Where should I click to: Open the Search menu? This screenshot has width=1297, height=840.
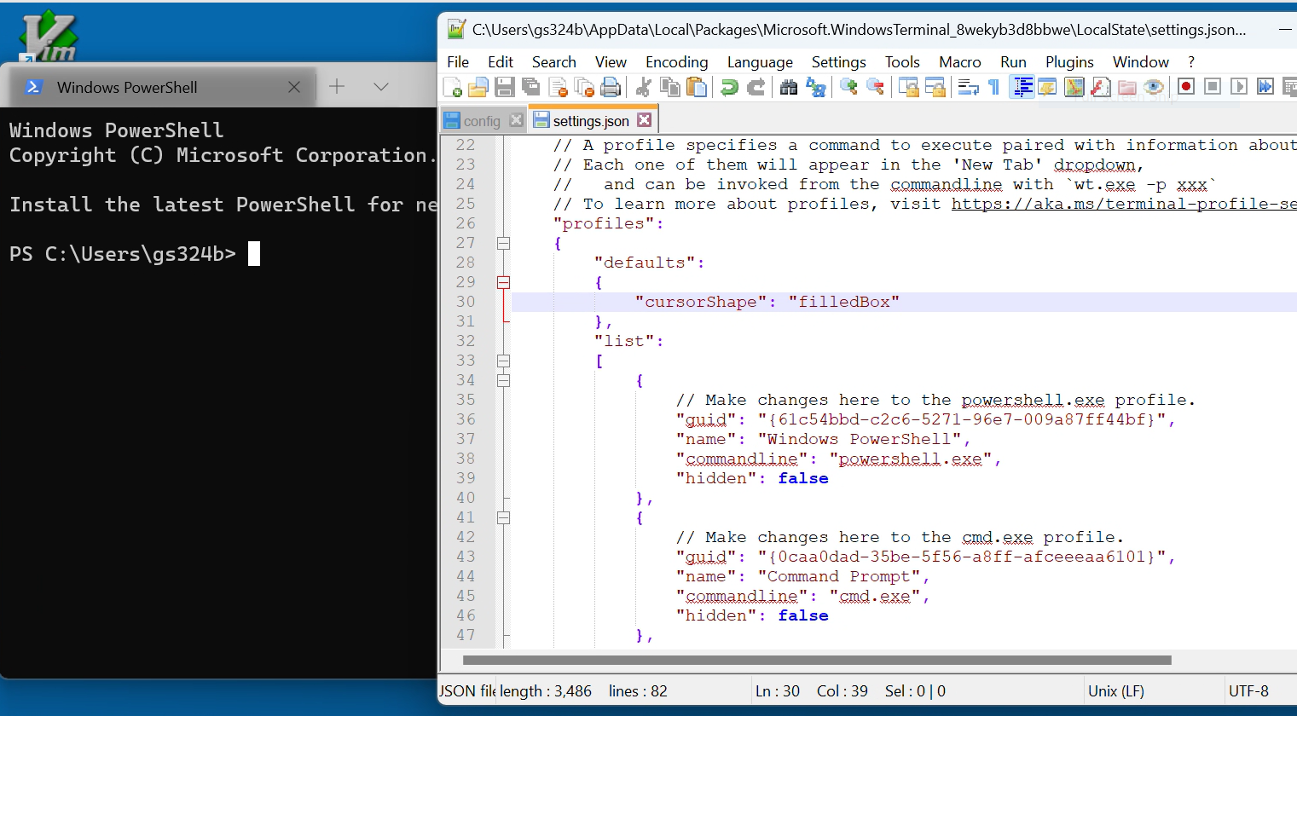pyautogui.click(x=554, y=62)
